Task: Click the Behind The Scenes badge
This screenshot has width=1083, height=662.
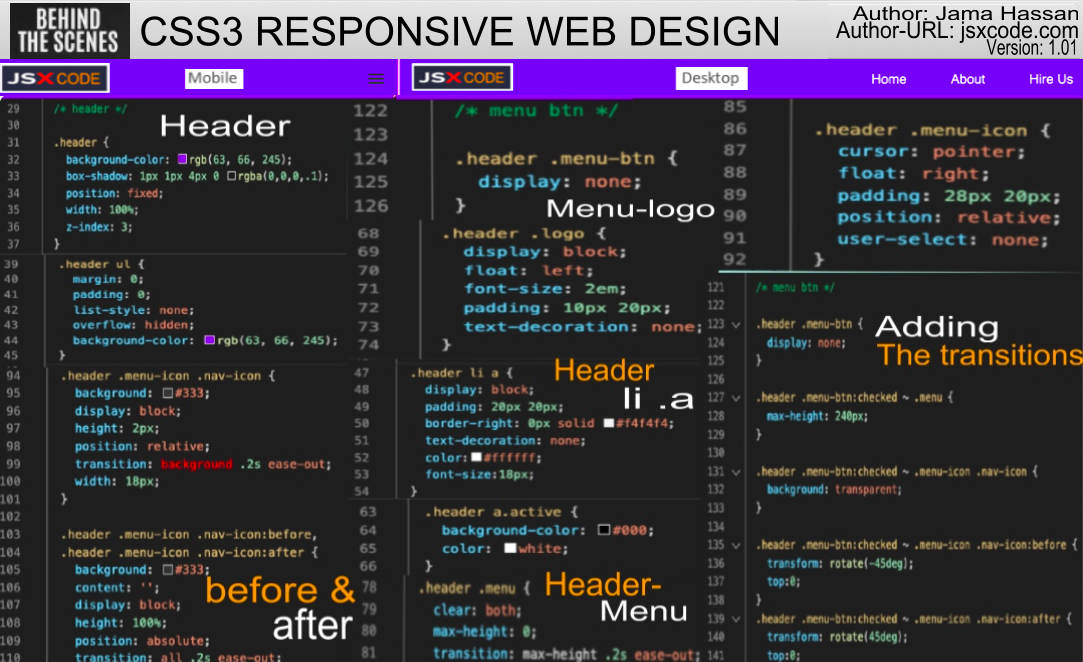Action: click(x=69, y=30)
